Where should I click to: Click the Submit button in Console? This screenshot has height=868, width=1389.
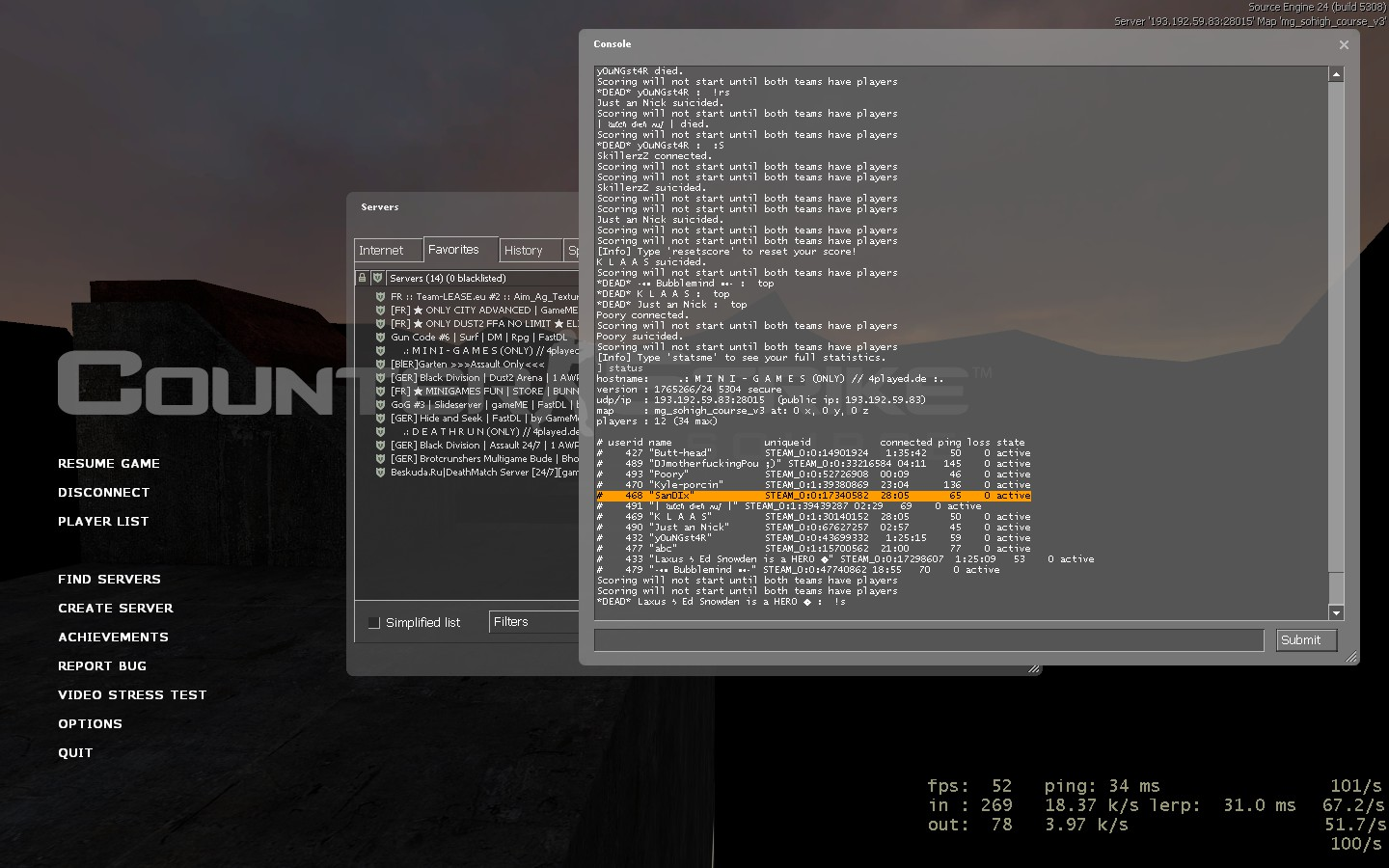click(1306, 640)
